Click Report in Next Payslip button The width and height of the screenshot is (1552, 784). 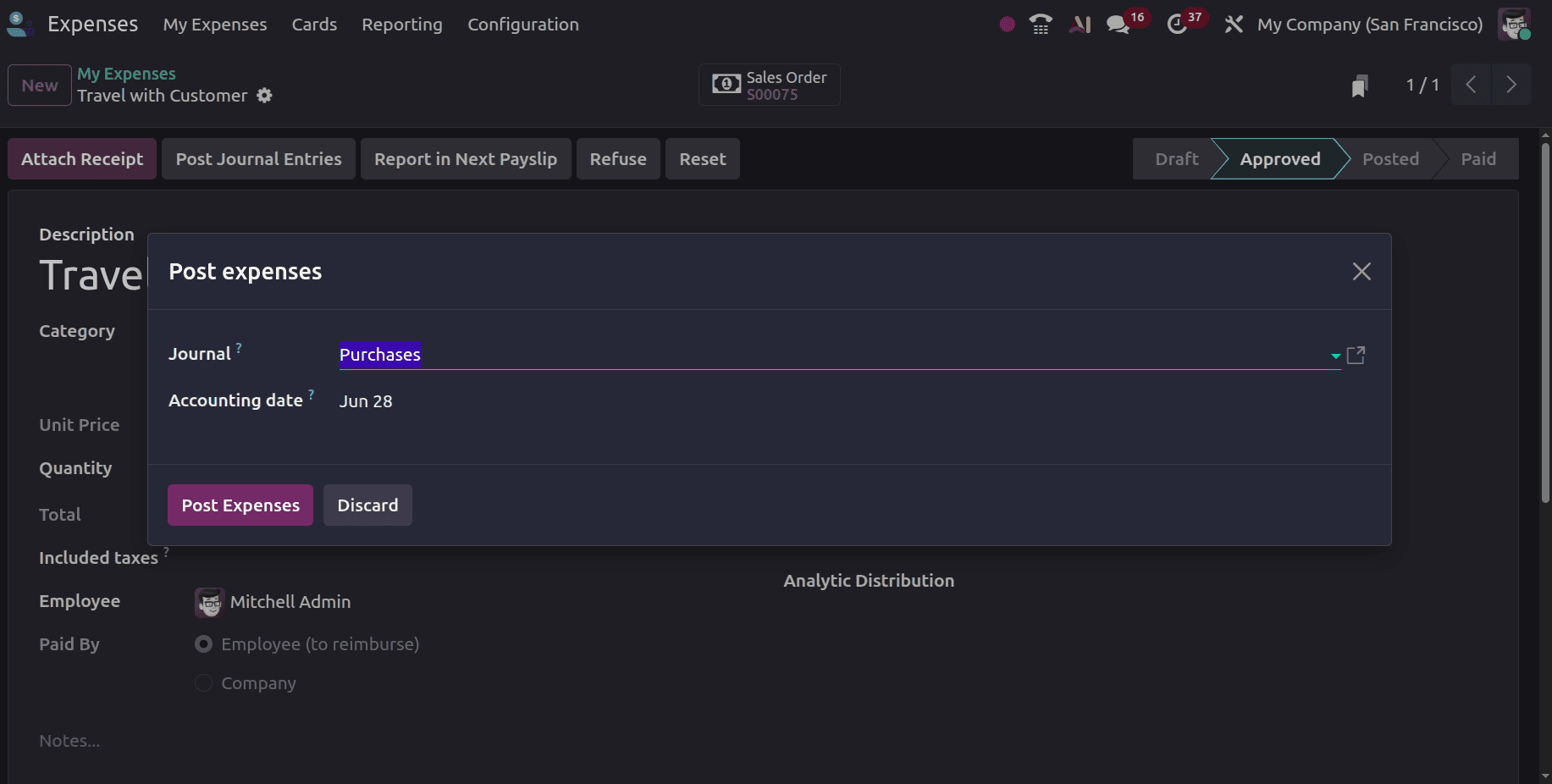[466, 159]
